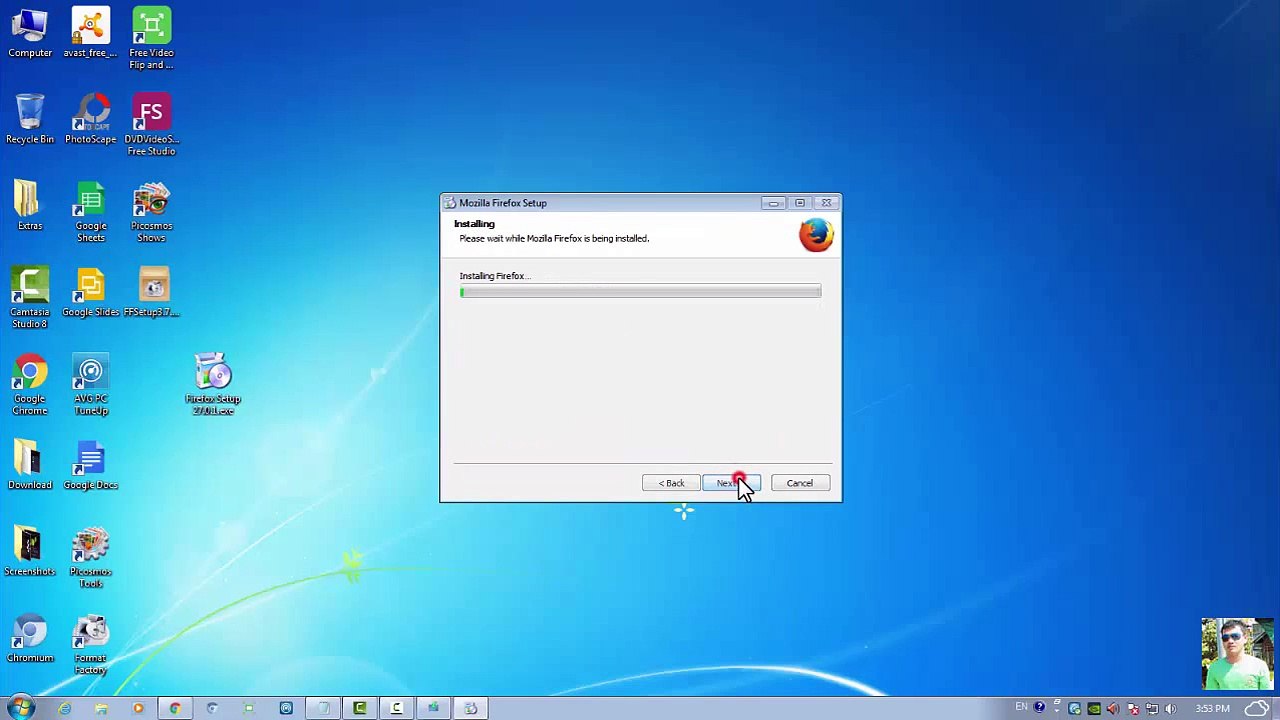Open the Computer desktop icon
This screenshot has width=1280, height=720.
(30, 34)
